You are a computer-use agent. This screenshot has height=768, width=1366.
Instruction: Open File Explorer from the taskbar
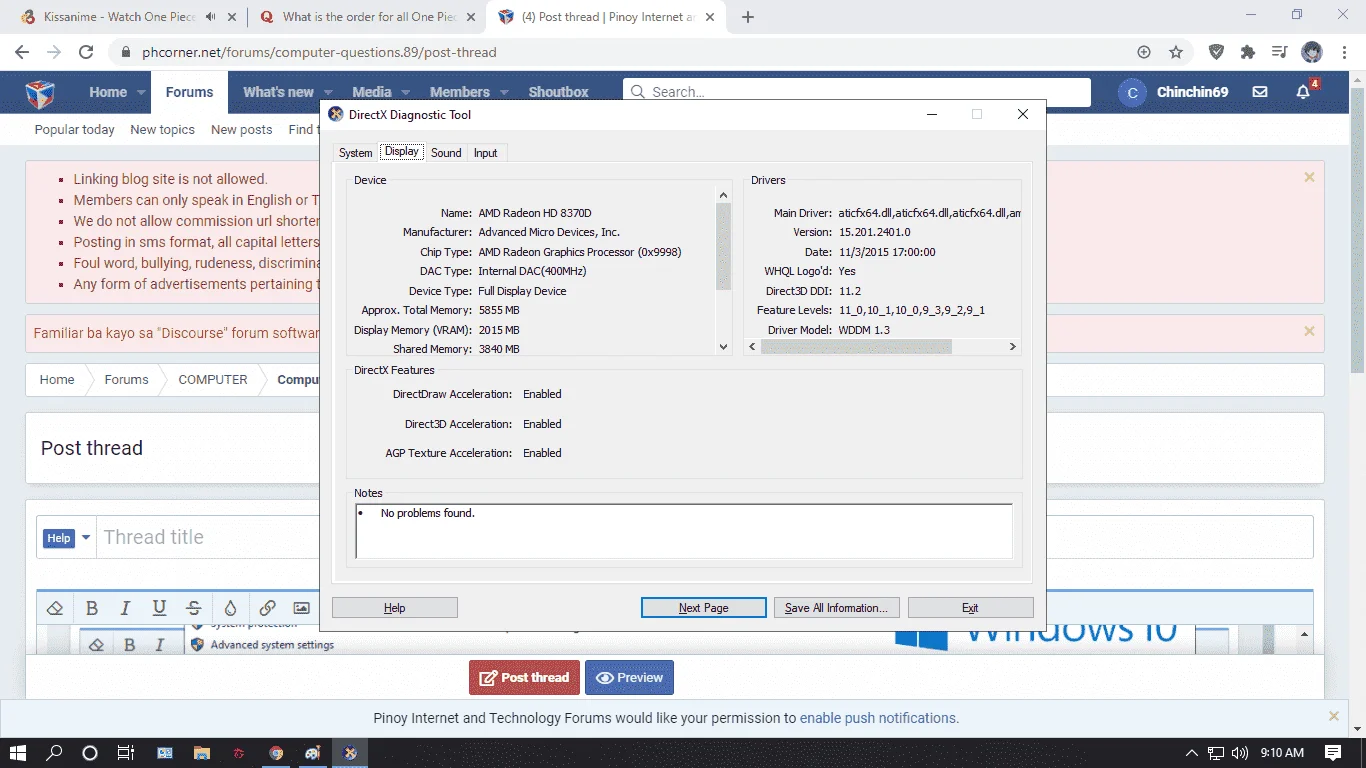[x=202, y=753]
